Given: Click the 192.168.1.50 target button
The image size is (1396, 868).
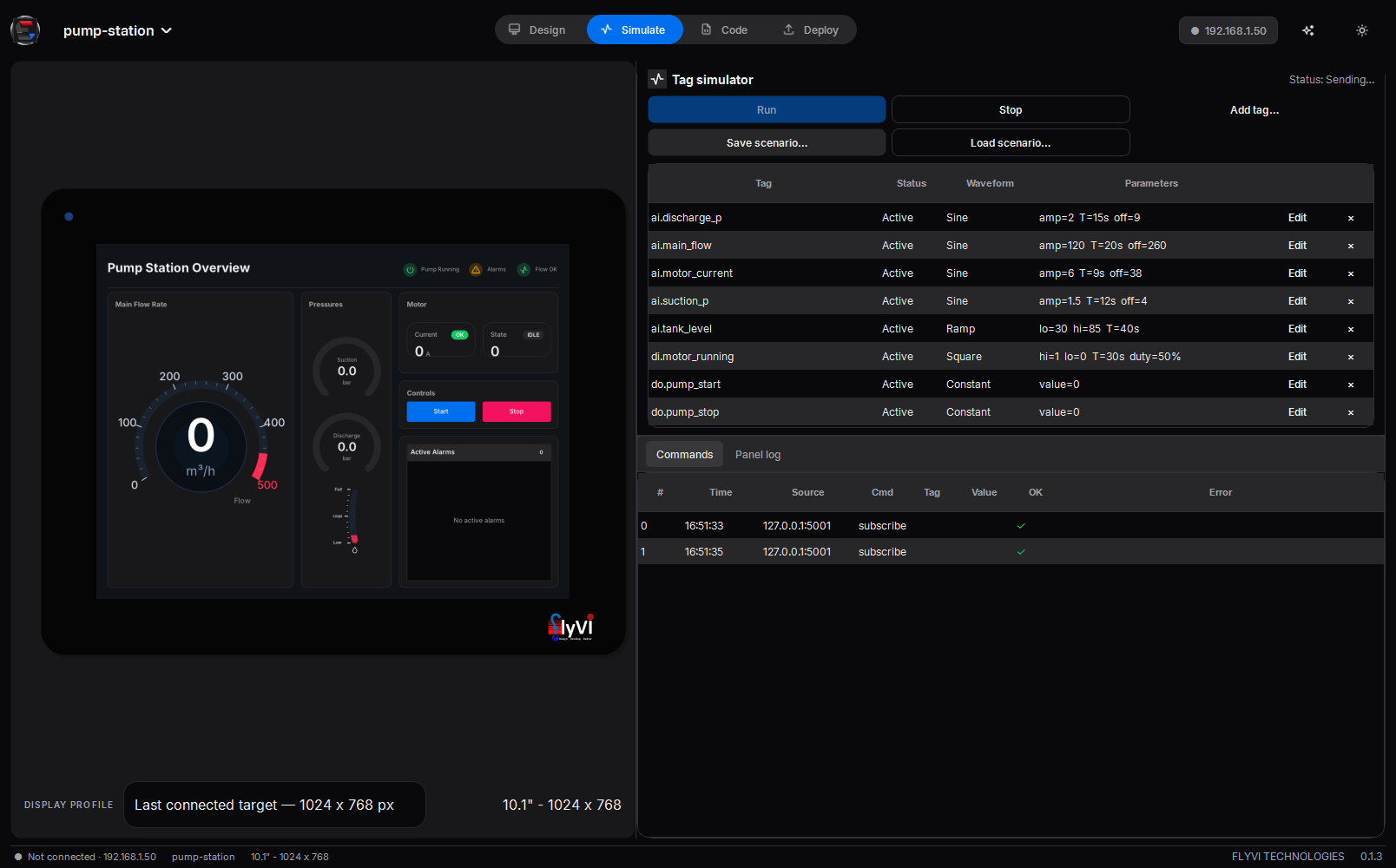Looking at the screenshot, I should (1228, 30).
